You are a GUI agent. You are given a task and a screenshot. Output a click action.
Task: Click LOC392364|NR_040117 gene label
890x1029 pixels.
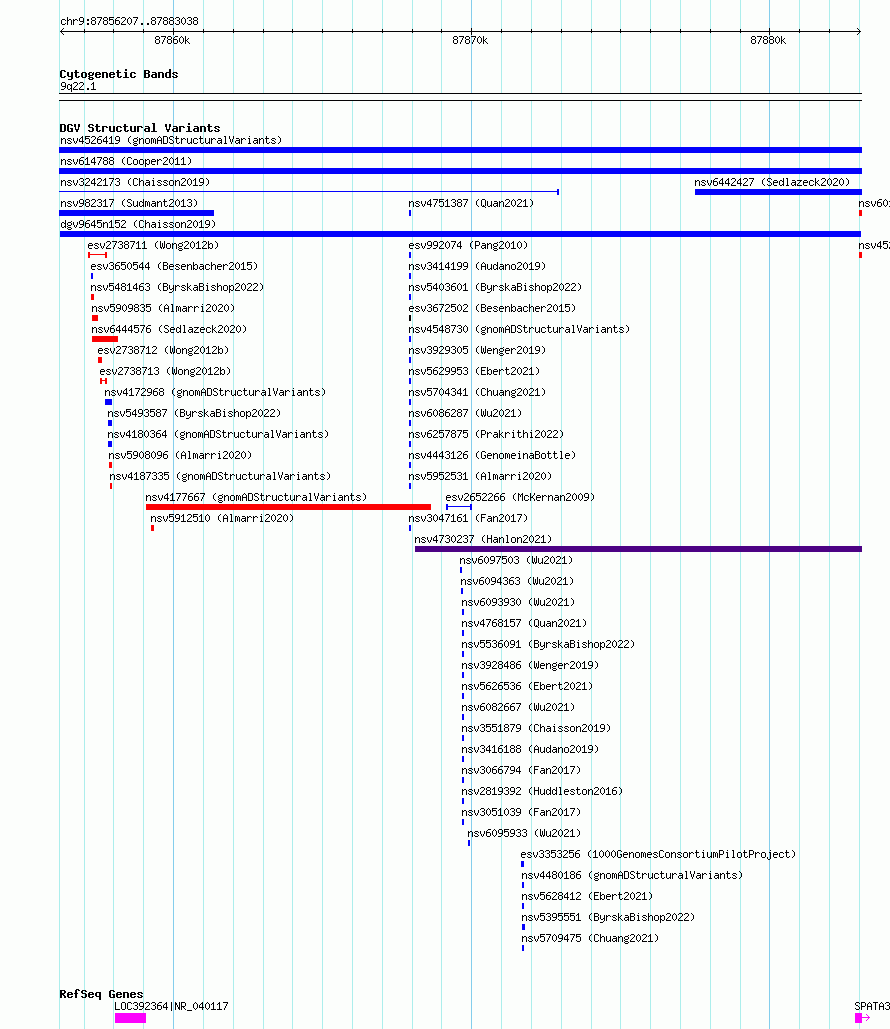171,1006
